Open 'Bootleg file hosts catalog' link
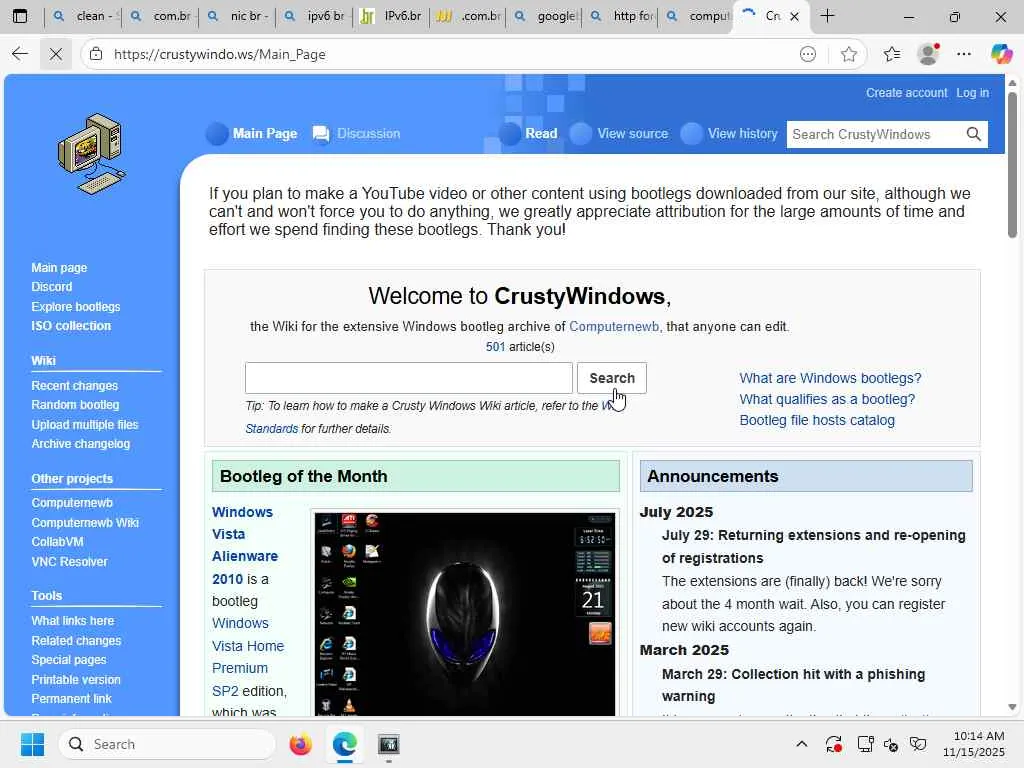This screenshot has width=1024, height=768. click(817, 420)
